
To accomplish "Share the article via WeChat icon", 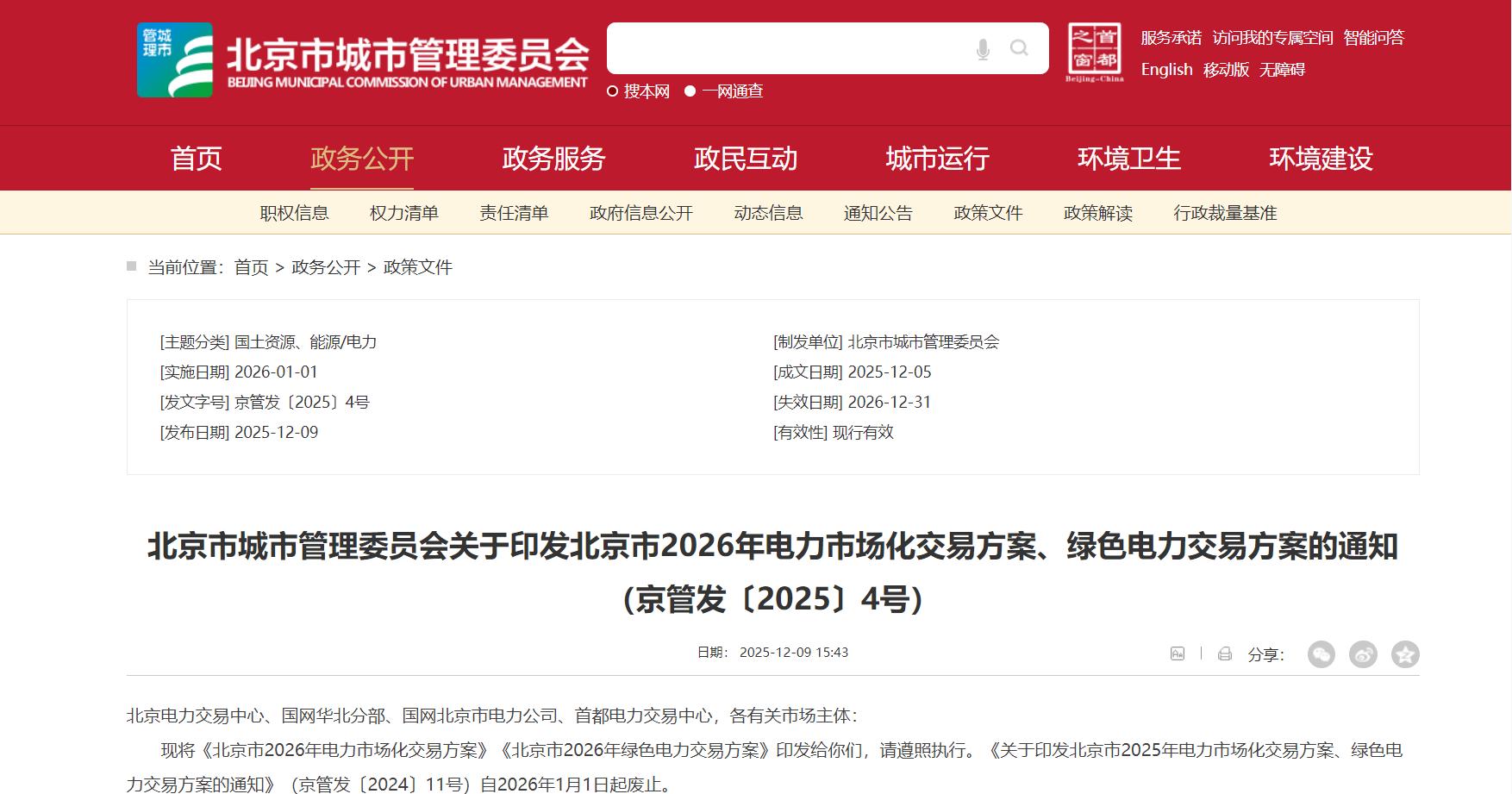I will [x=1321, y=654].
